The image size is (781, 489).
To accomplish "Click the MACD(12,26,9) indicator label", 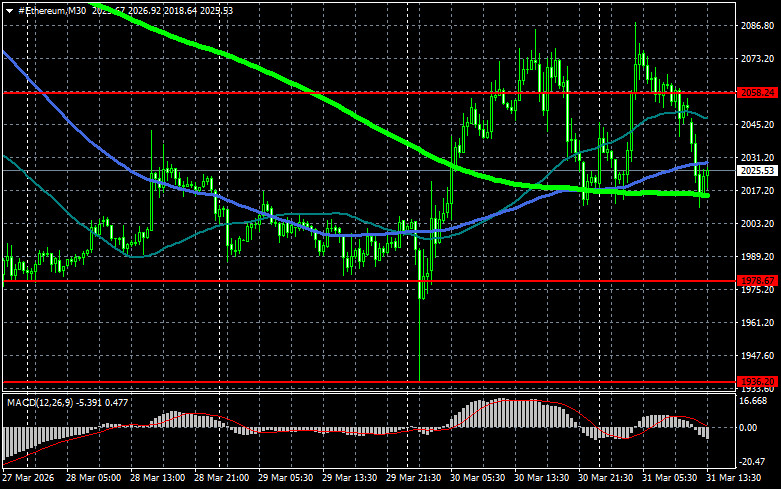I will [40, 402].
